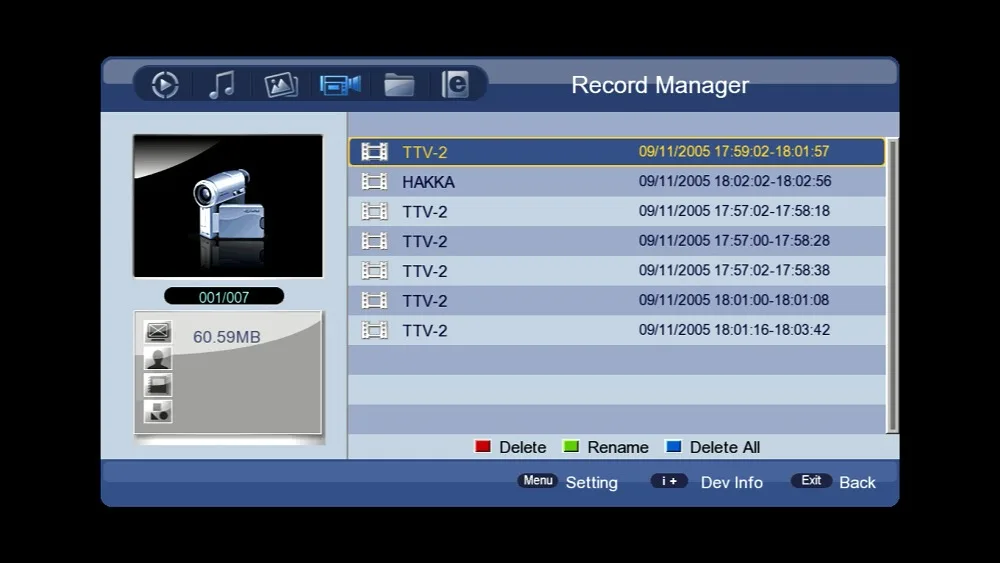Click the Setting label
The image size is (1000, 563).
click(x=592, y=483)
